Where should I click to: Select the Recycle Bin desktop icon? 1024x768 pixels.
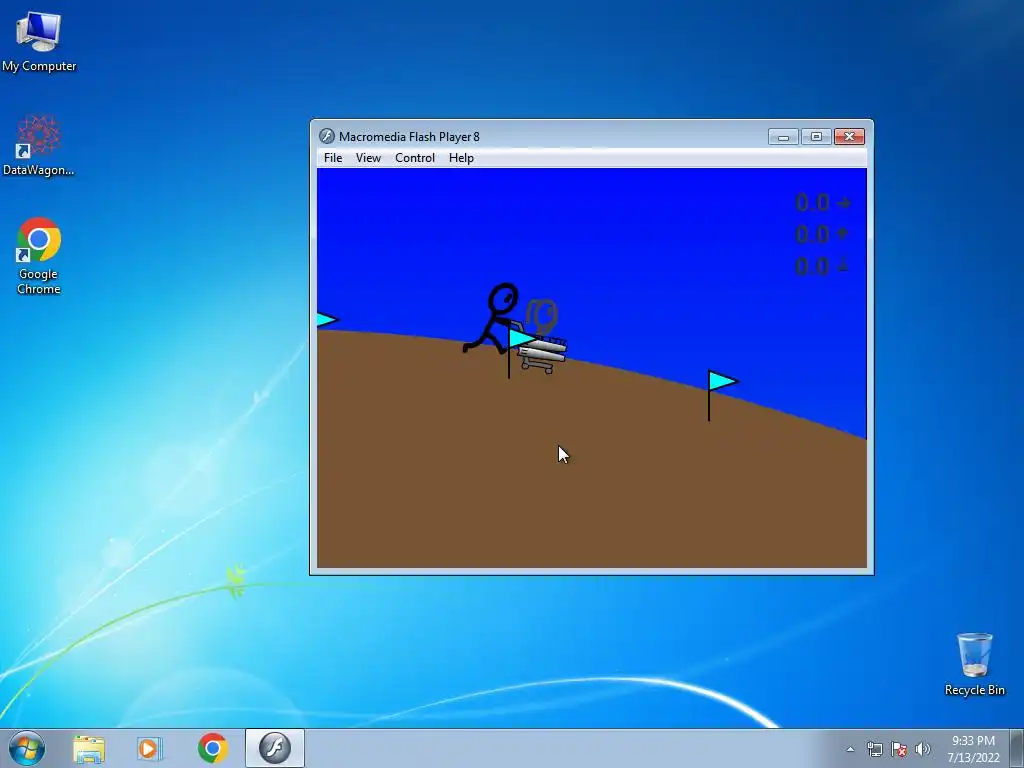(x=974, y=664)
